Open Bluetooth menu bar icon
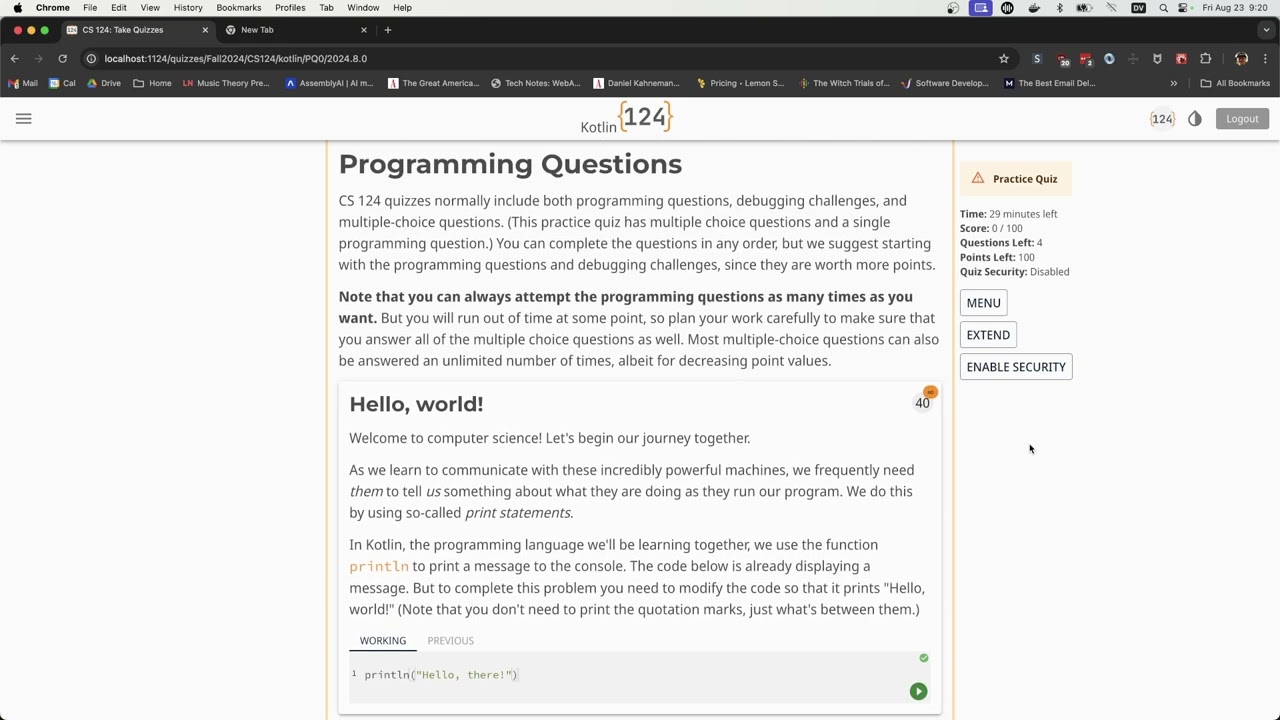 pos(1060,8)
